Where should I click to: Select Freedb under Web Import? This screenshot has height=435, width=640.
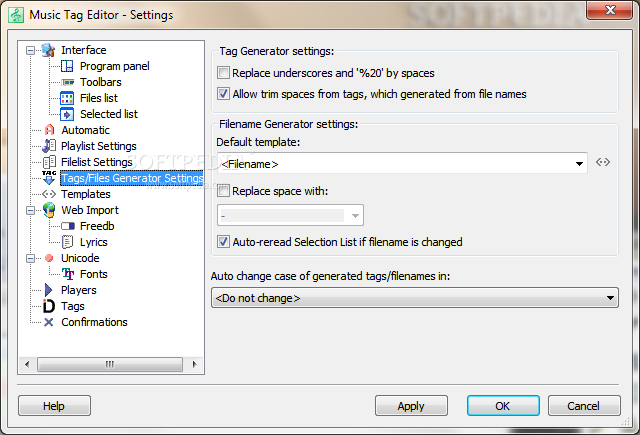pos(97,226)
